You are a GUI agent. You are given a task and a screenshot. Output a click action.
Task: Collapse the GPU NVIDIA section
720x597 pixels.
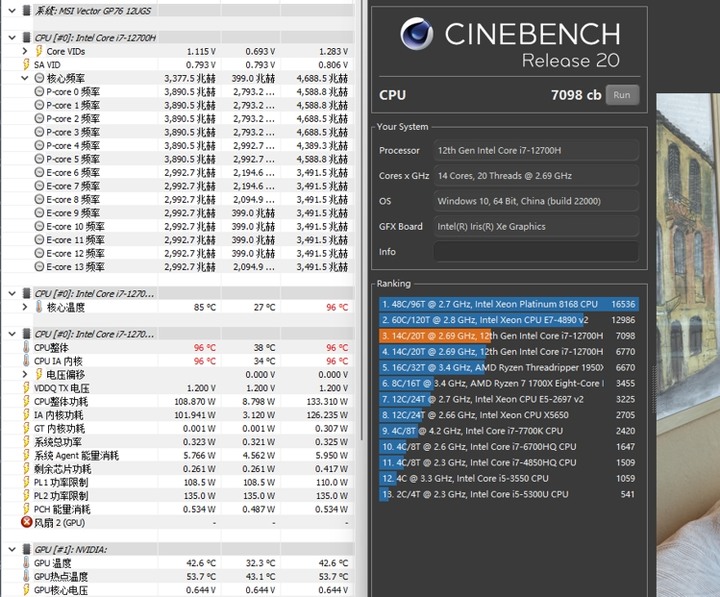click(x=12, y=549)
